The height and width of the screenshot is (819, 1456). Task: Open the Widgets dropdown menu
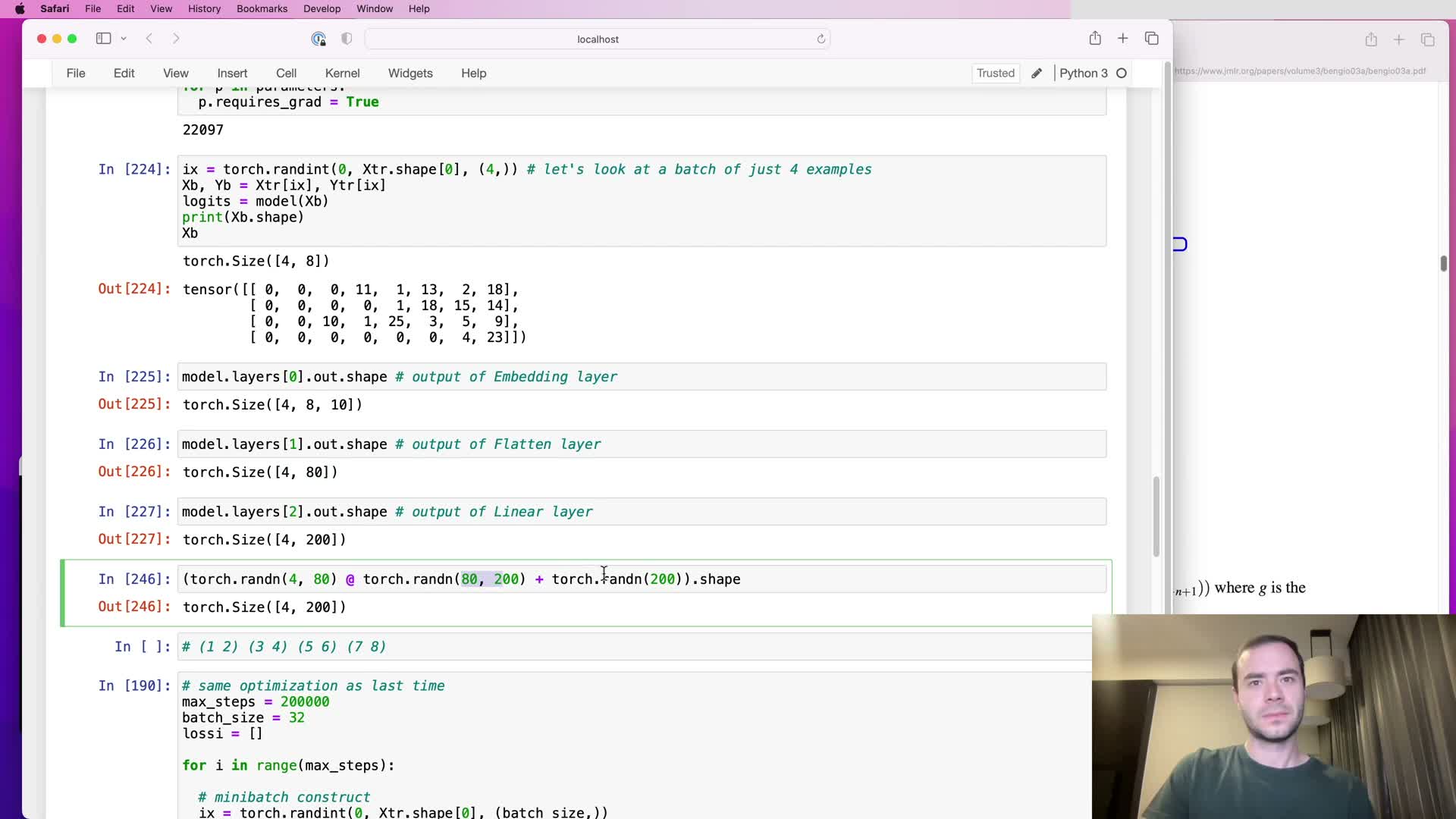(410, 74)
